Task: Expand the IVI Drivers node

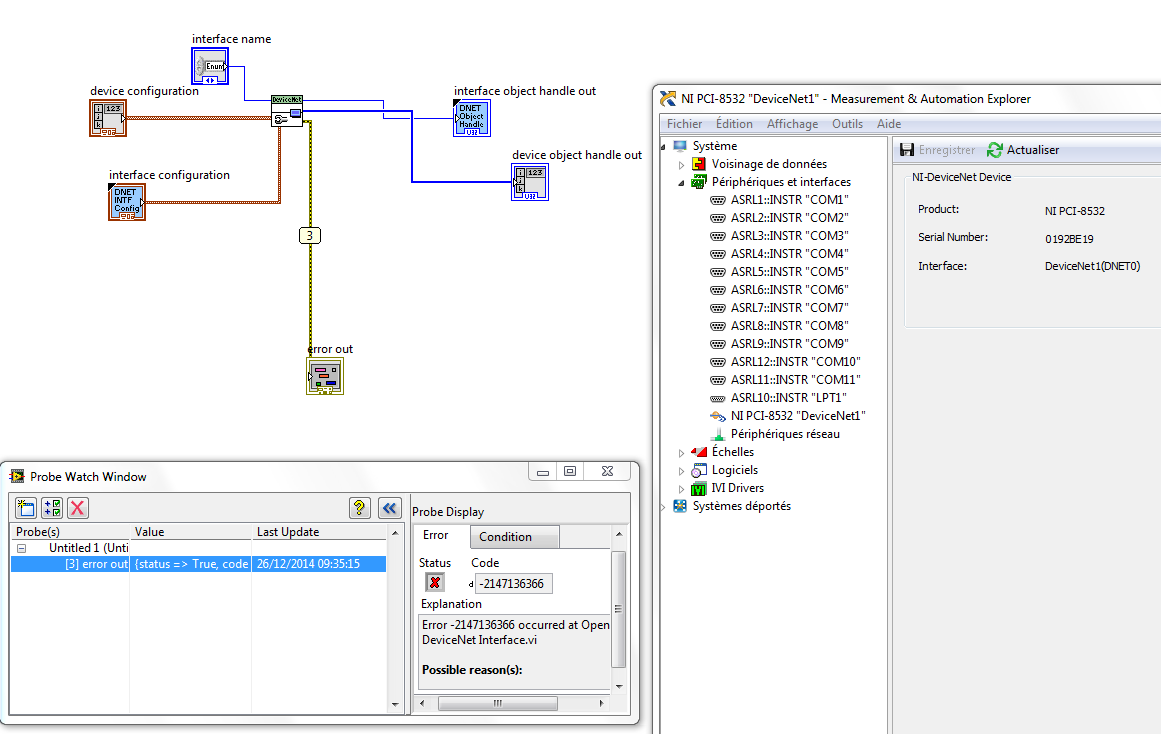Action: pos(682,489)
